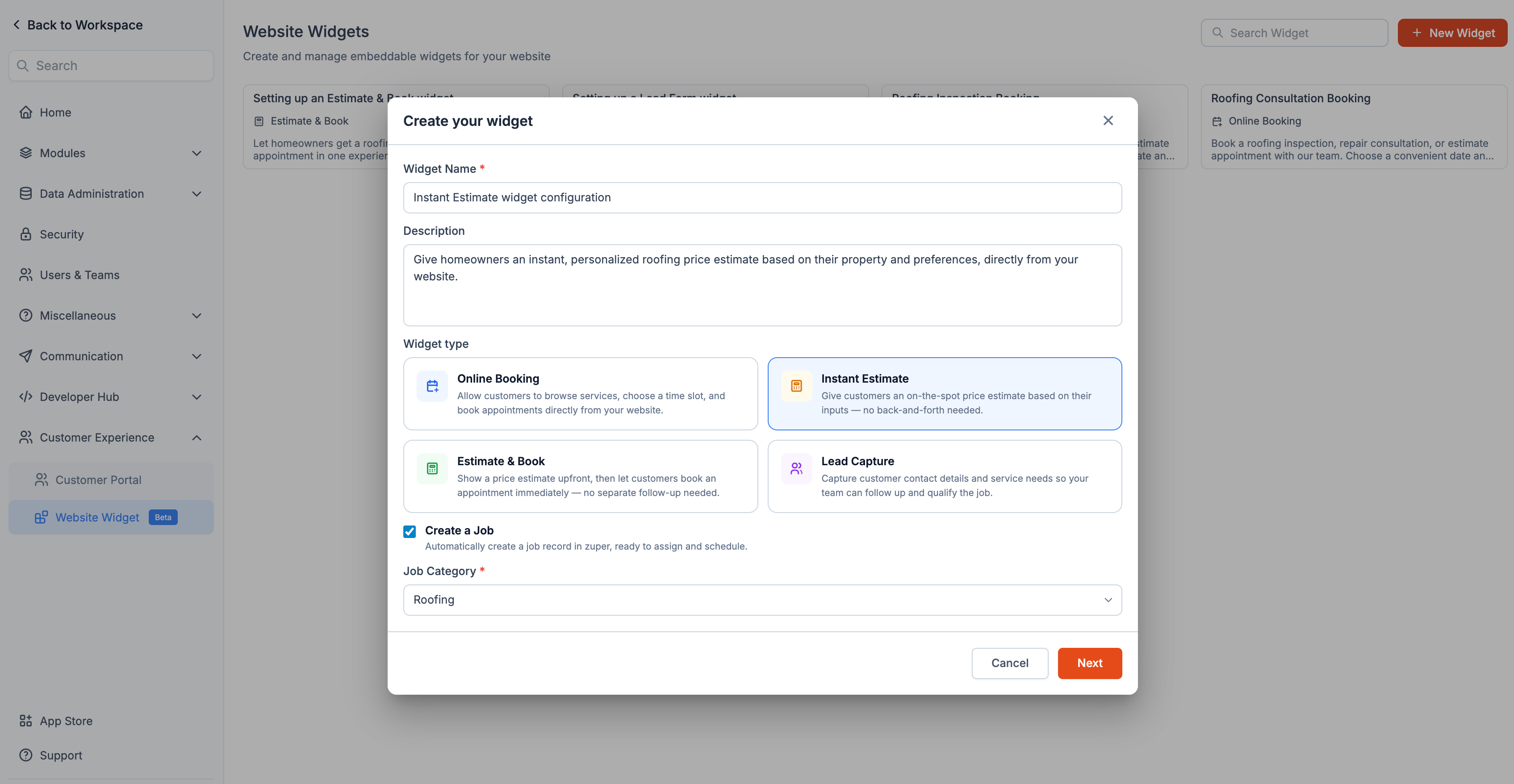Expand the Miscellaneous section chevron
Viewport: 1514px width, 784px height.
point(197,316)
